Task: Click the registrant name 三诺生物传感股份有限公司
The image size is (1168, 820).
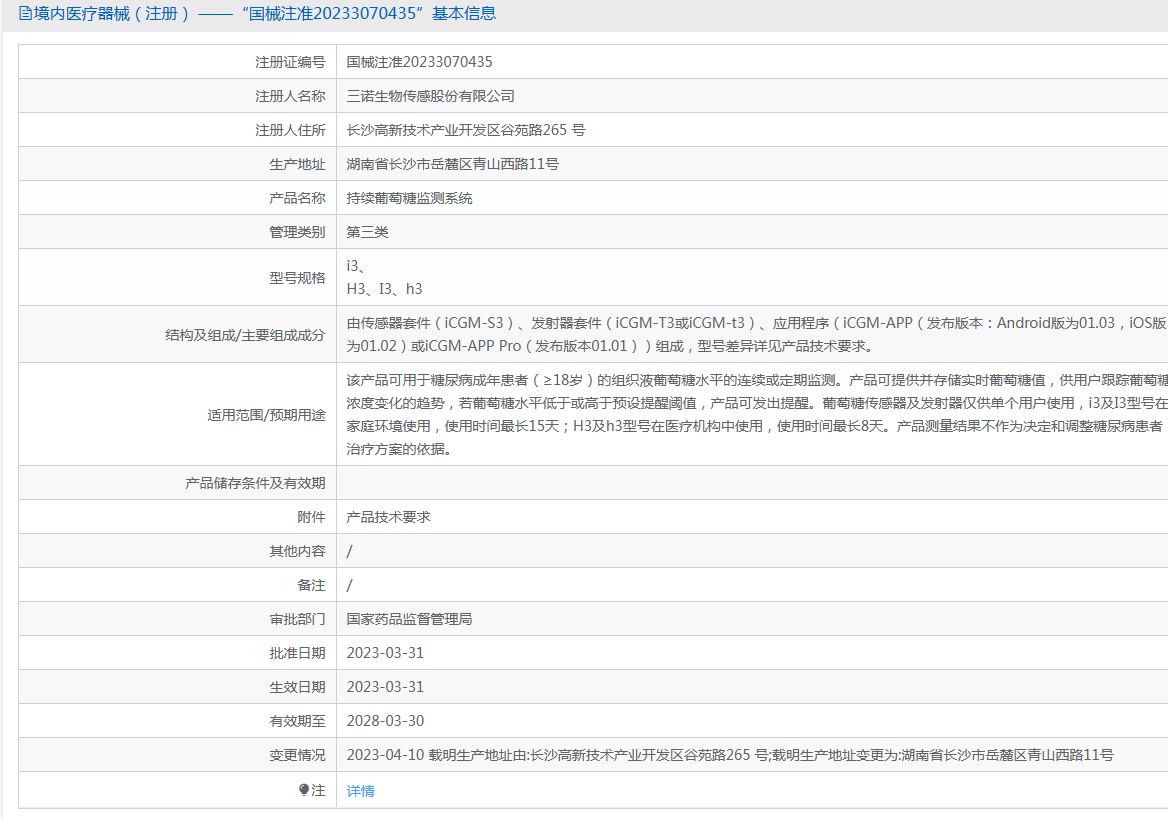Action: [x=430, y=96]
